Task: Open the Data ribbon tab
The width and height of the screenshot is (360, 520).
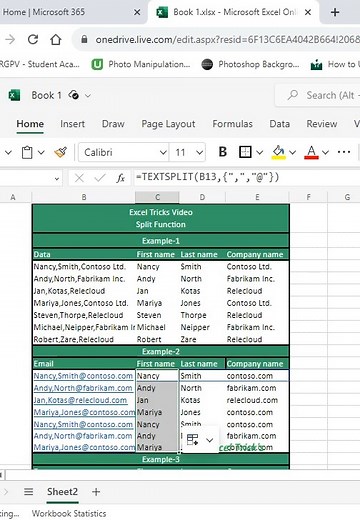Action: click(x=279, y=124)
